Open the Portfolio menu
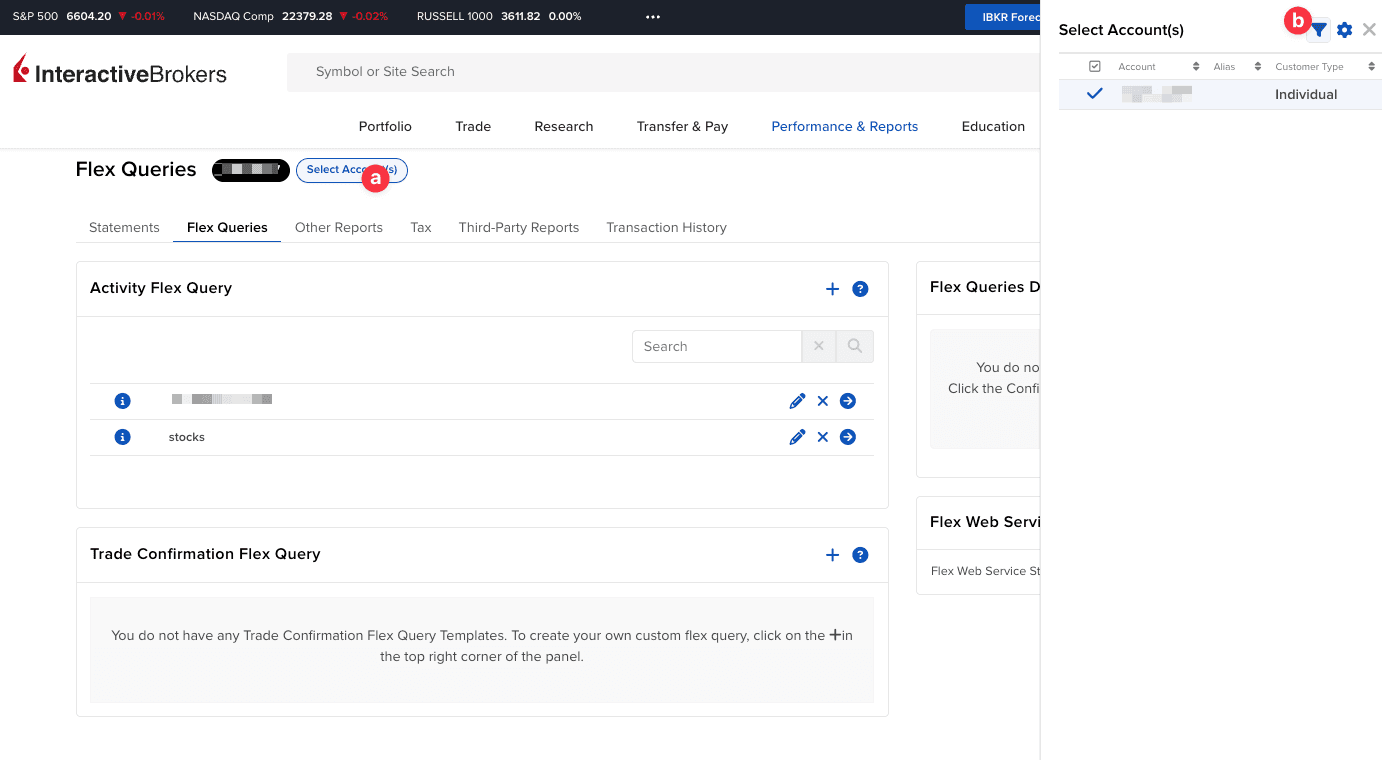Viewport: 1398px width, 760px height. 385,126
